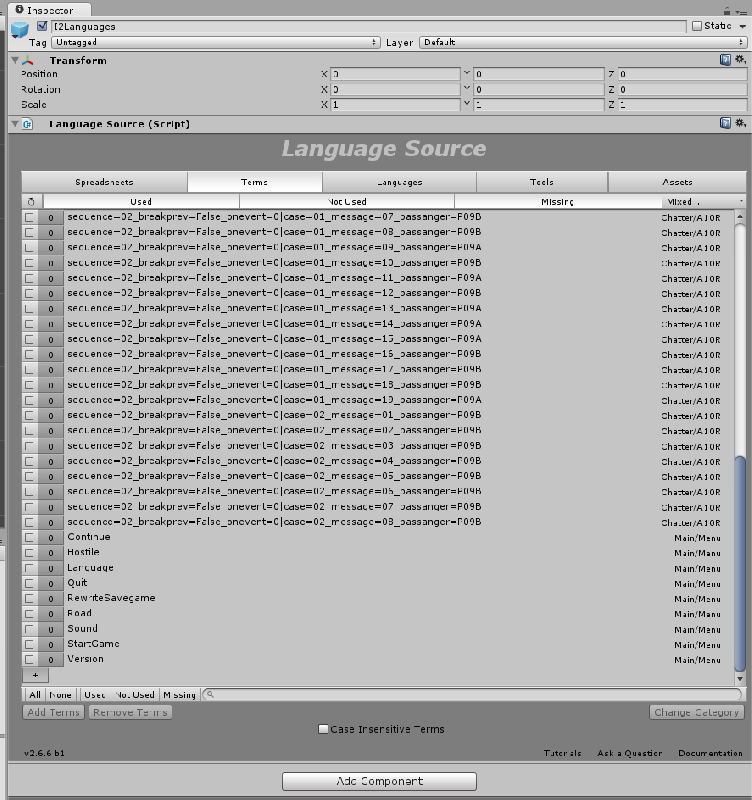
Task: Click the Language Source script icon
Action: (x=27, y=124)
